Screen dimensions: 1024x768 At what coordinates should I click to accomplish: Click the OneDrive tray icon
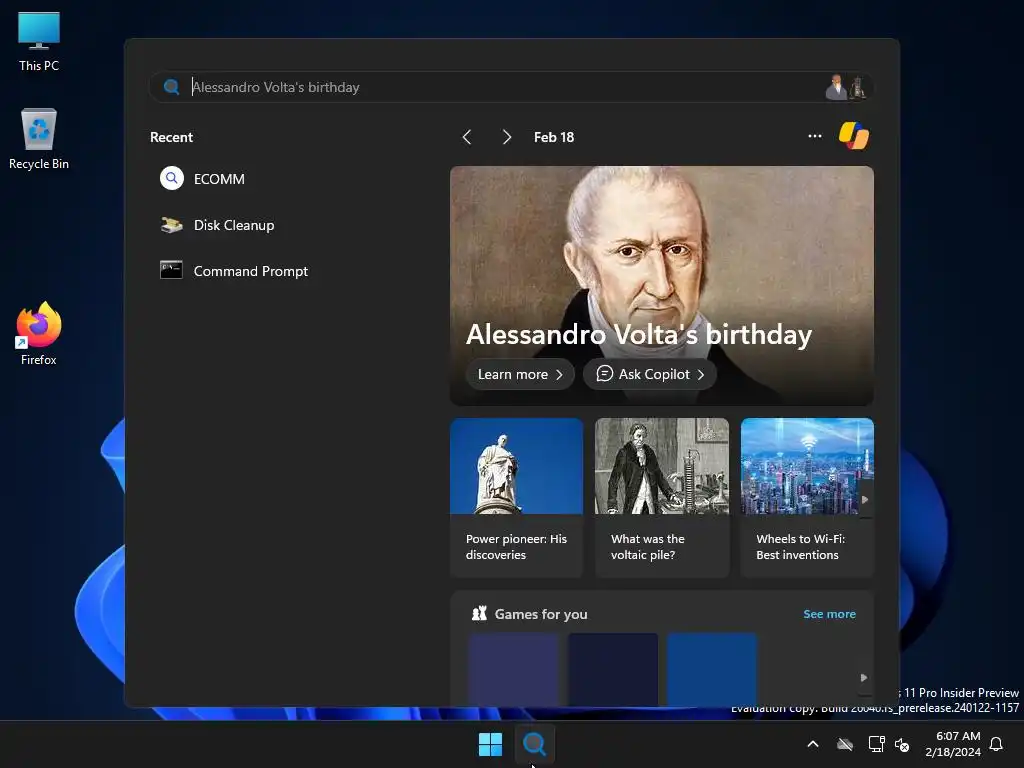pos(845,744)
